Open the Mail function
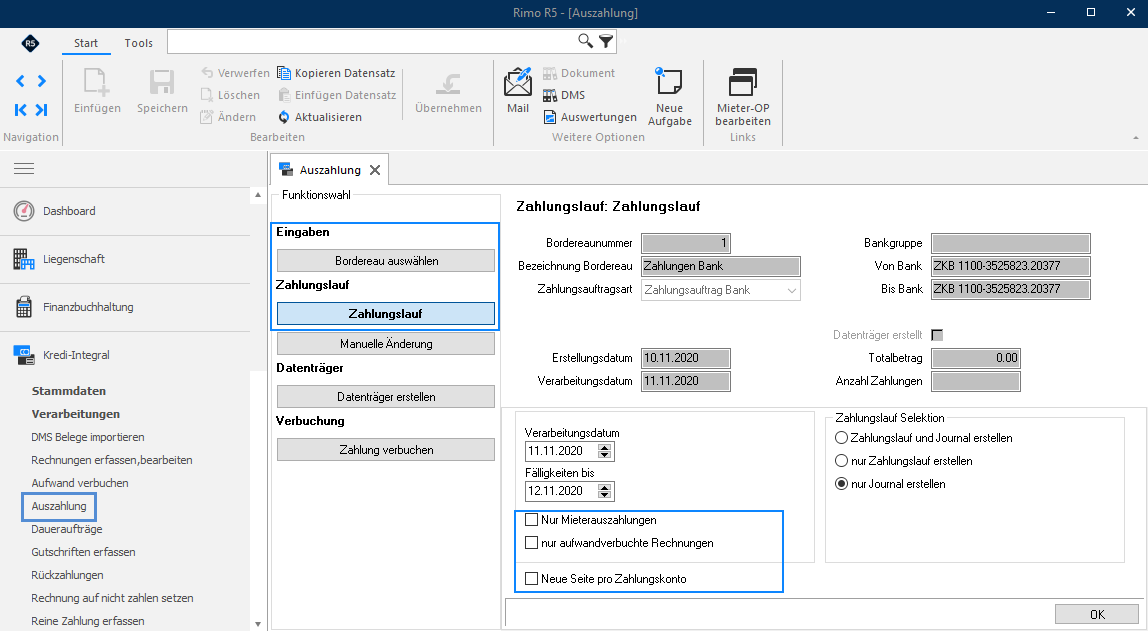The height and width of the screenshot is (631, 1148). click(518, 91)
